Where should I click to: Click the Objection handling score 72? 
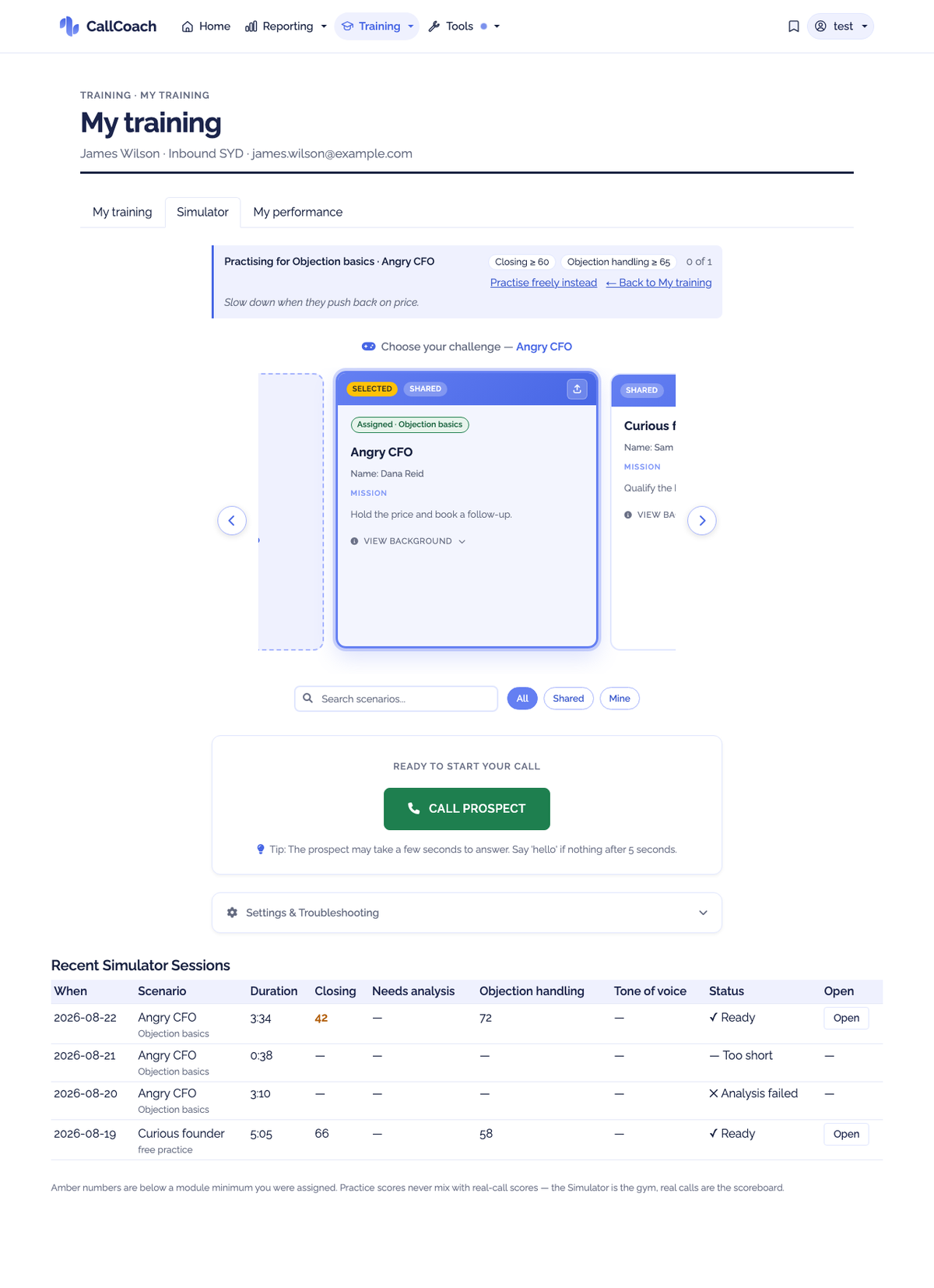(x=486, y=1018)
